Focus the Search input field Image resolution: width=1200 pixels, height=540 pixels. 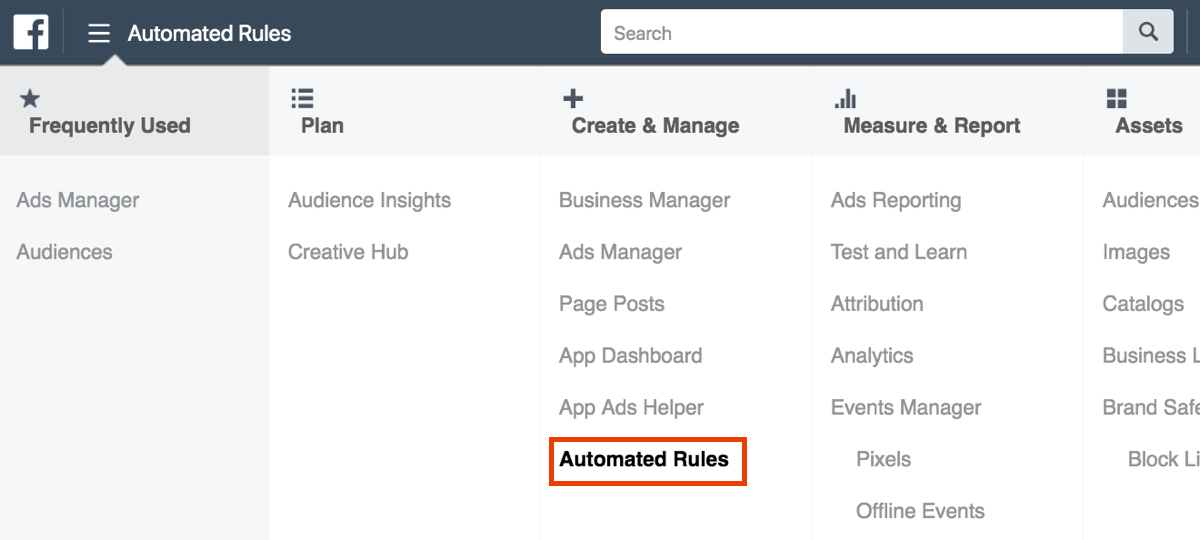(862, 33)
